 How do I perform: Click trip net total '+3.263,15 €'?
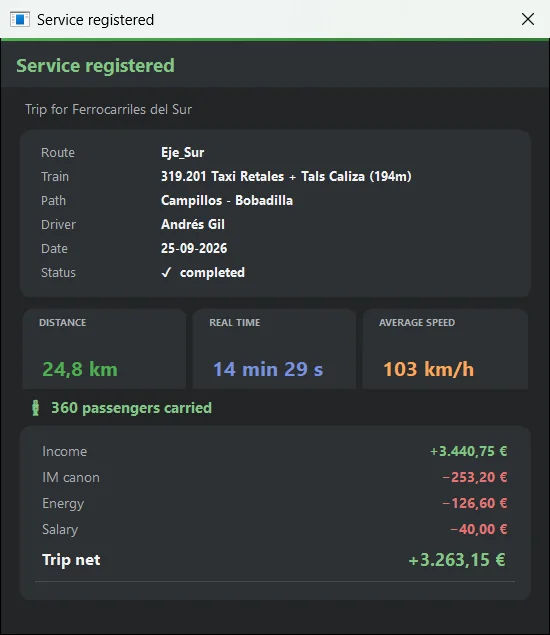point(457,560)
